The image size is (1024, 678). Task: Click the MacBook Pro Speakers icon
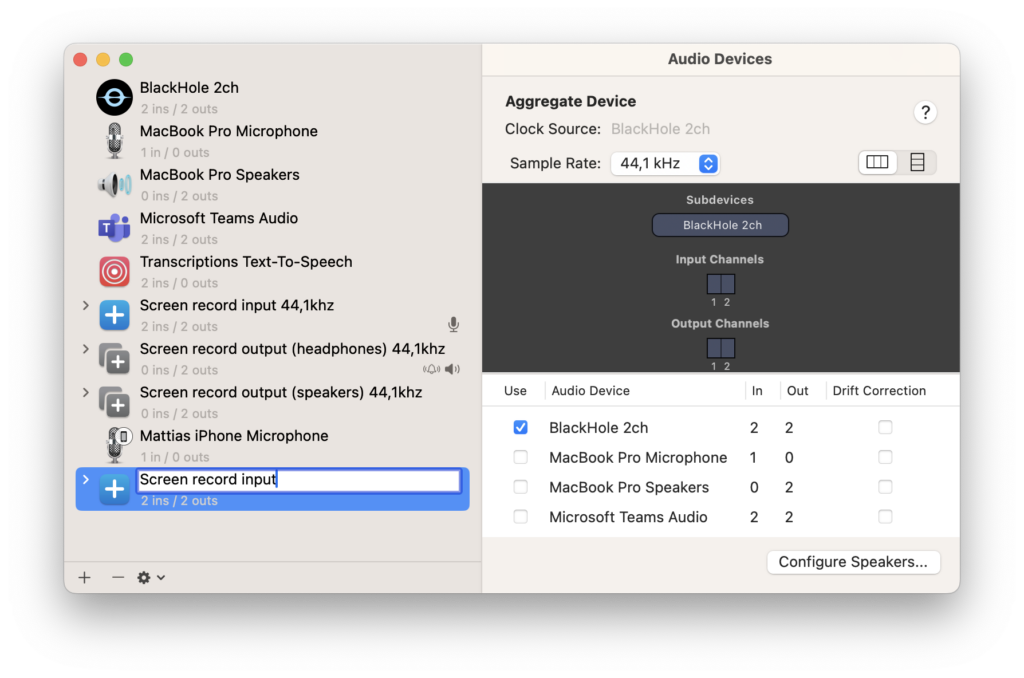114,184
